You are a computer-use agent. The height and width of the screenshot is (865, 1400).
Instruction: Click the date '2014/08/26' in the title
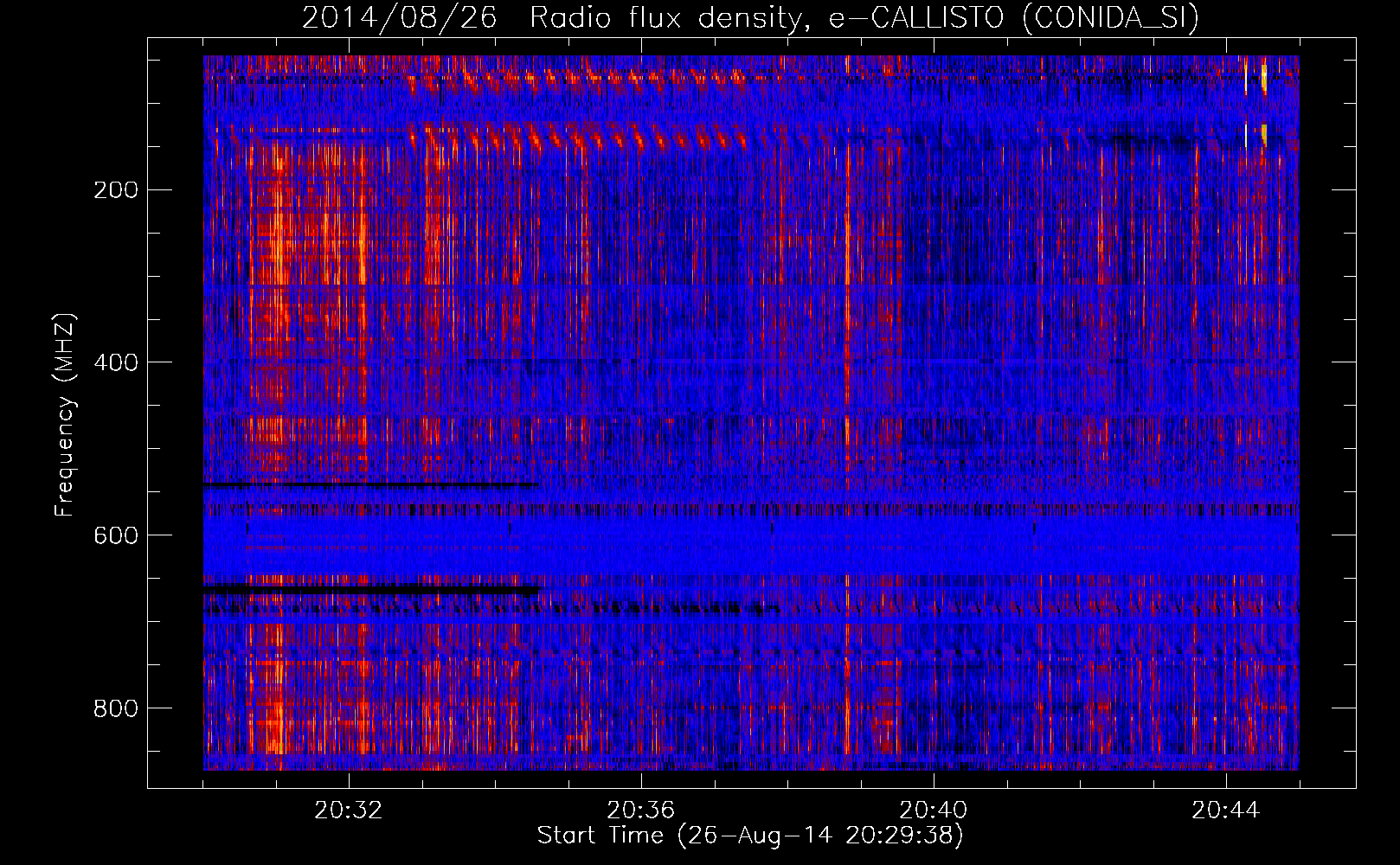click(400, 18)
